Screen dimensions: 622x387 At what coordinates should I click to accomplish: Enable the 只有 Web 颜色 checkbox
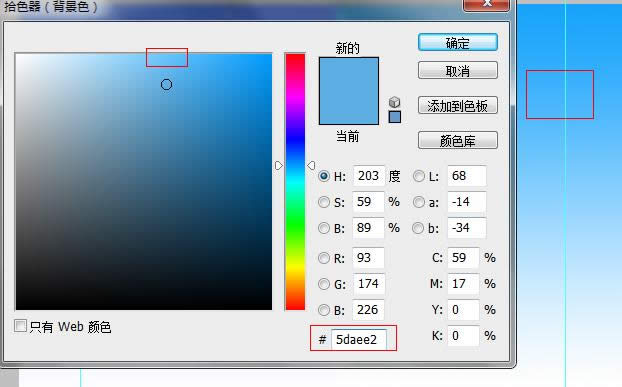pyautogui.click(x=20, y=326)
